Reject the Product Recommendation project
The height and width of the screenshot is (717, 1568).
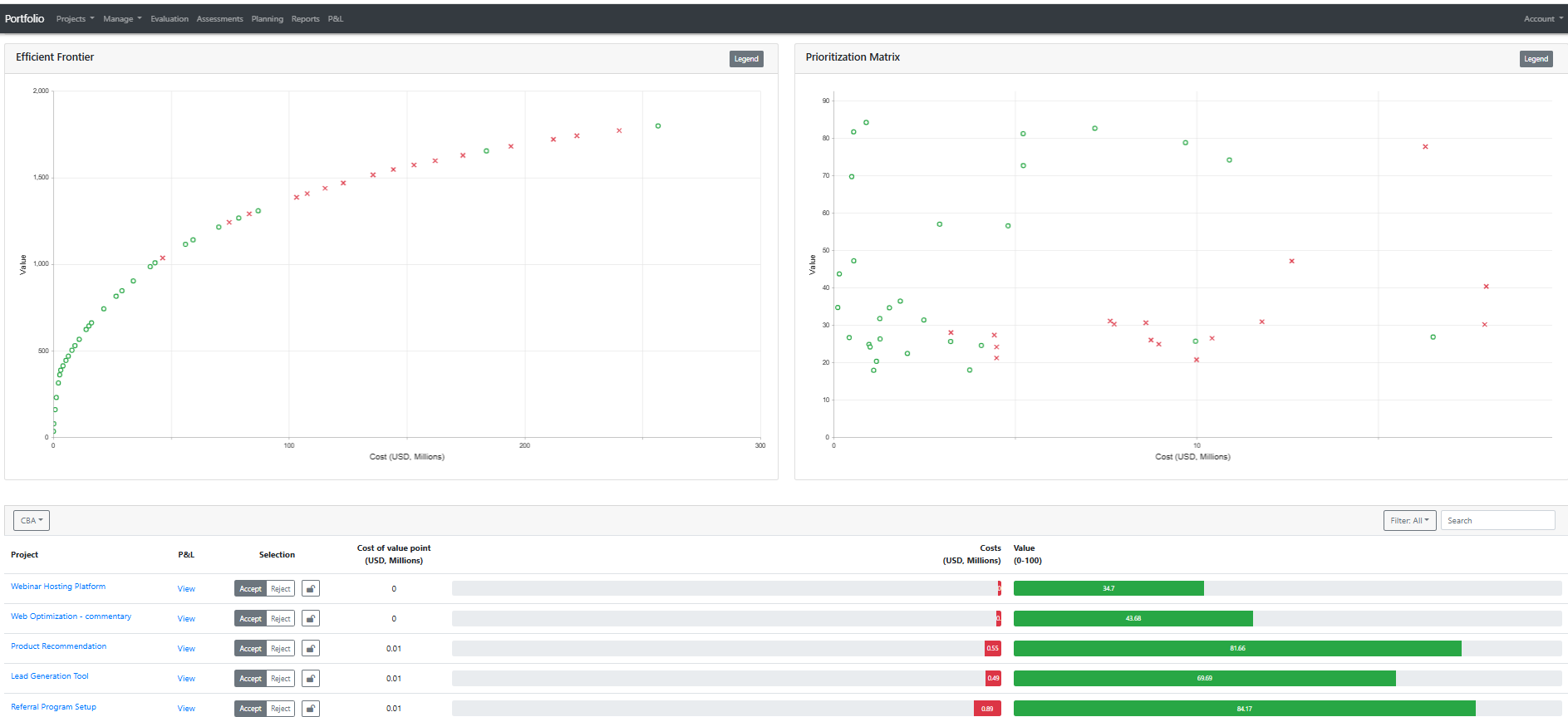point(281,649)
